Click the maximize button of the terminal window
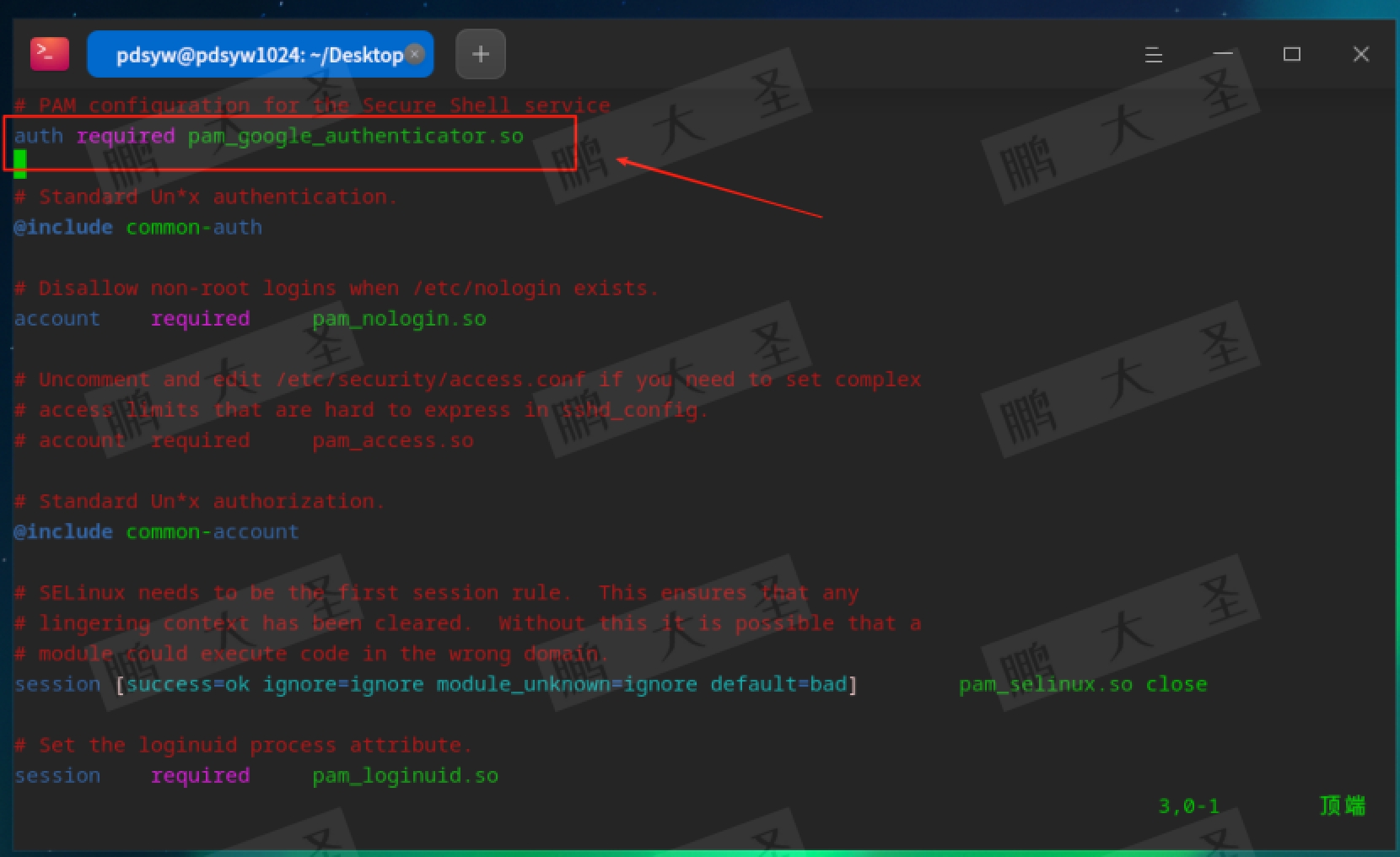The image size is (1400, 857). tap(1291, 54)
